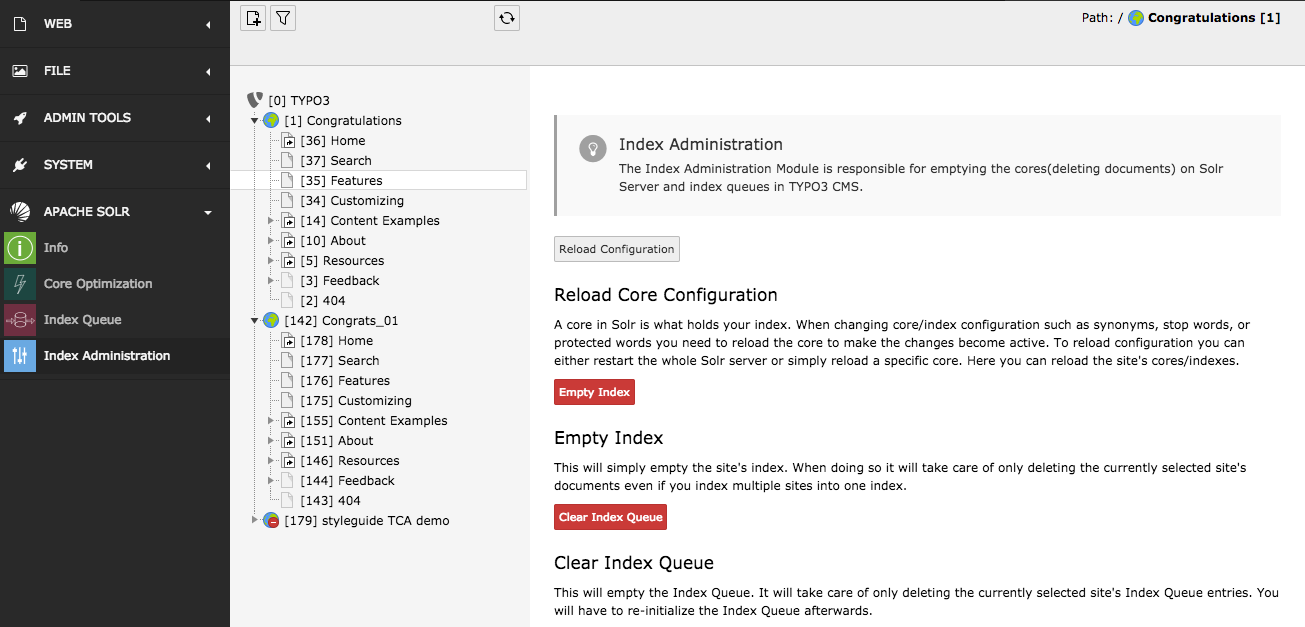
Task: Click the new page icon in toolbar
Action: coord(253,18)
